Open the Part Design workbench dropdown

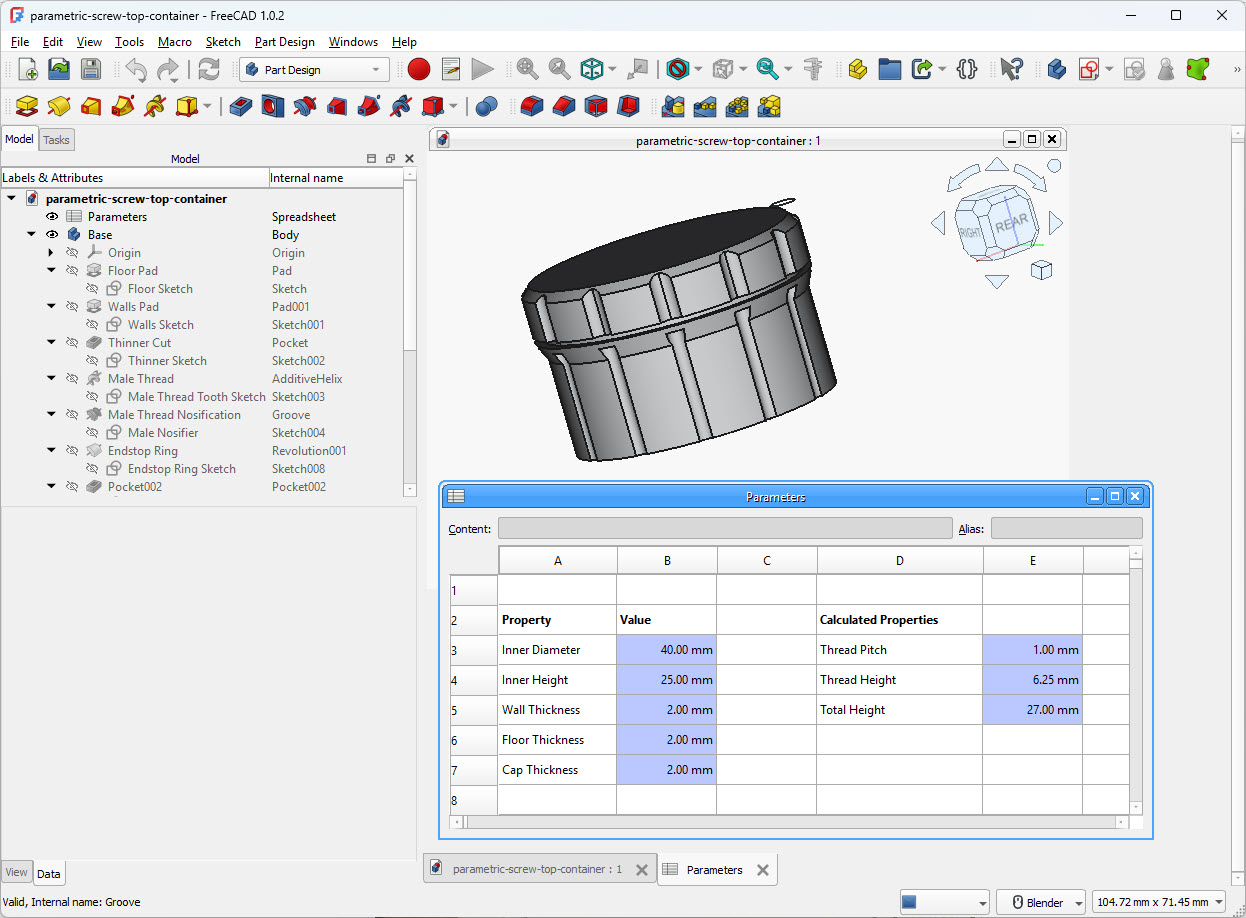[314, 70]
